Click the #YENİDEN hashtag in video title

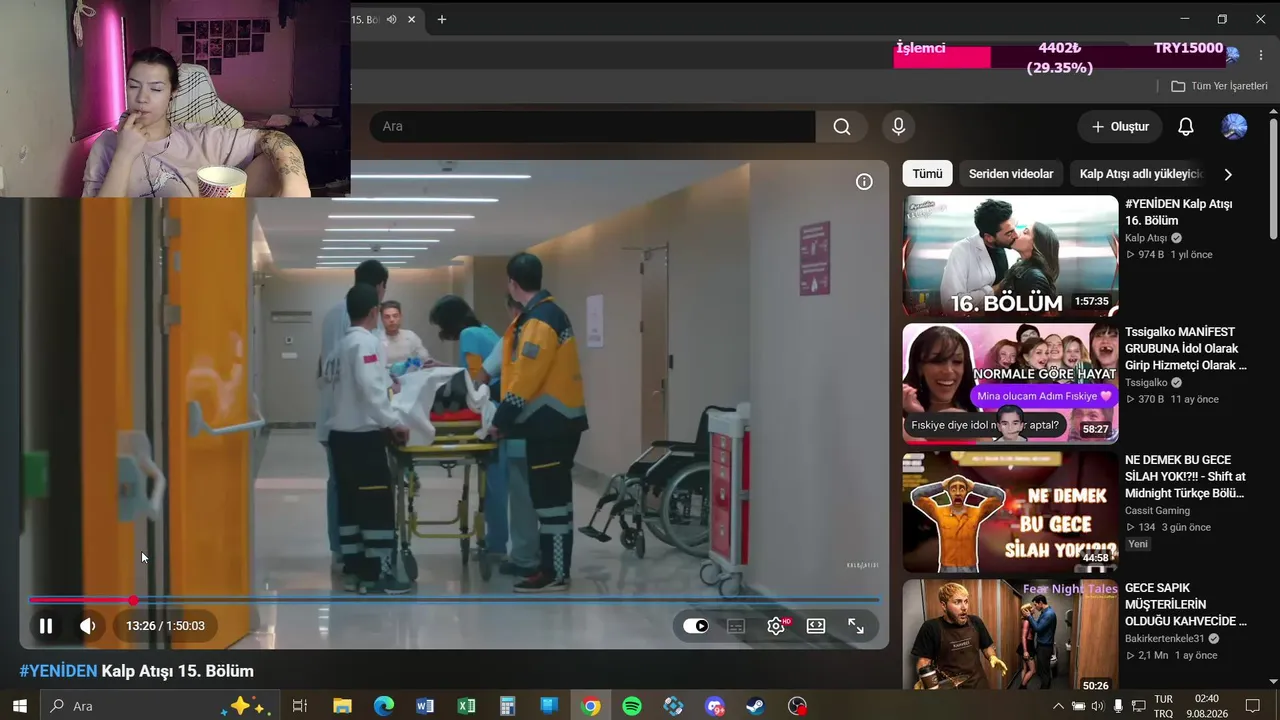tap(58, 671)
